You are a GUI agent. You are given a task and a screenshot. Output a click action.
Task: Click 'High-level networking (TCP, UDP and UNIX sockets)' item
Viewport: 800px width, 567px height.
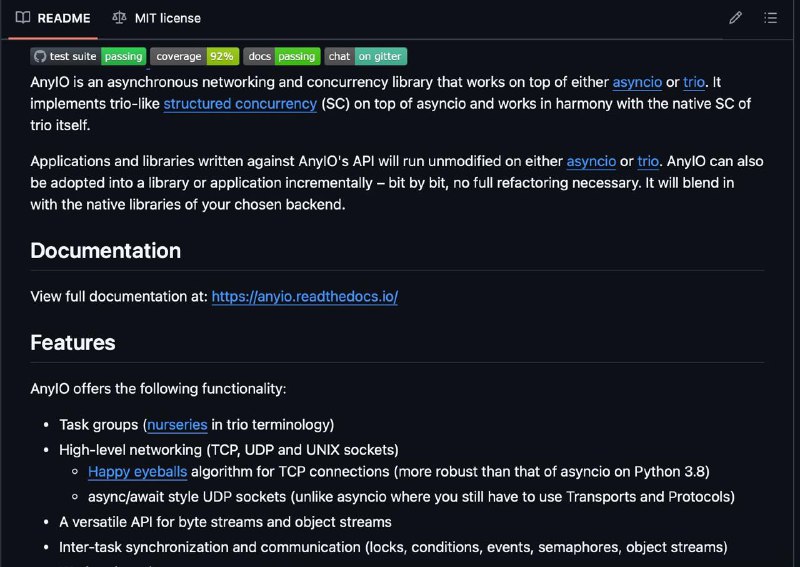(x=229, y=450)
